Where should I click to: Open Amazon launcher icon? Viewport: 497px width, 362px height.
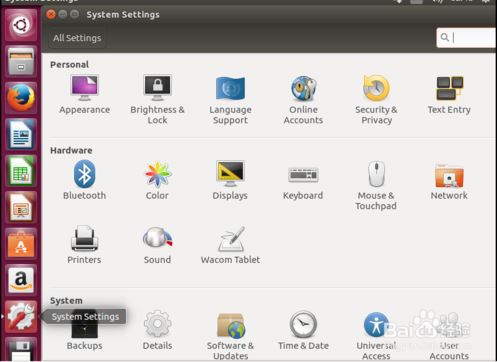[21, 281]
